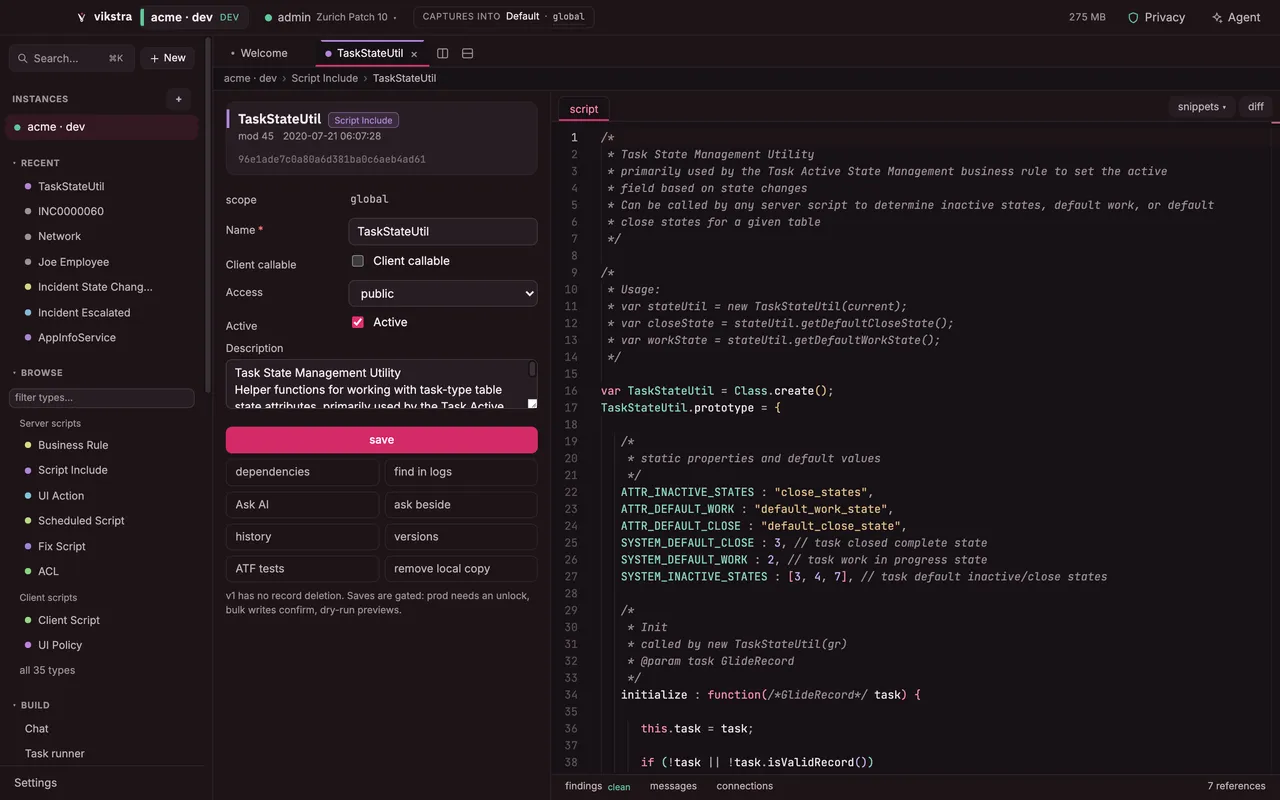Open the findings panel tab
The height and width of the screenshot is (800, 1280).
(598, 786)
